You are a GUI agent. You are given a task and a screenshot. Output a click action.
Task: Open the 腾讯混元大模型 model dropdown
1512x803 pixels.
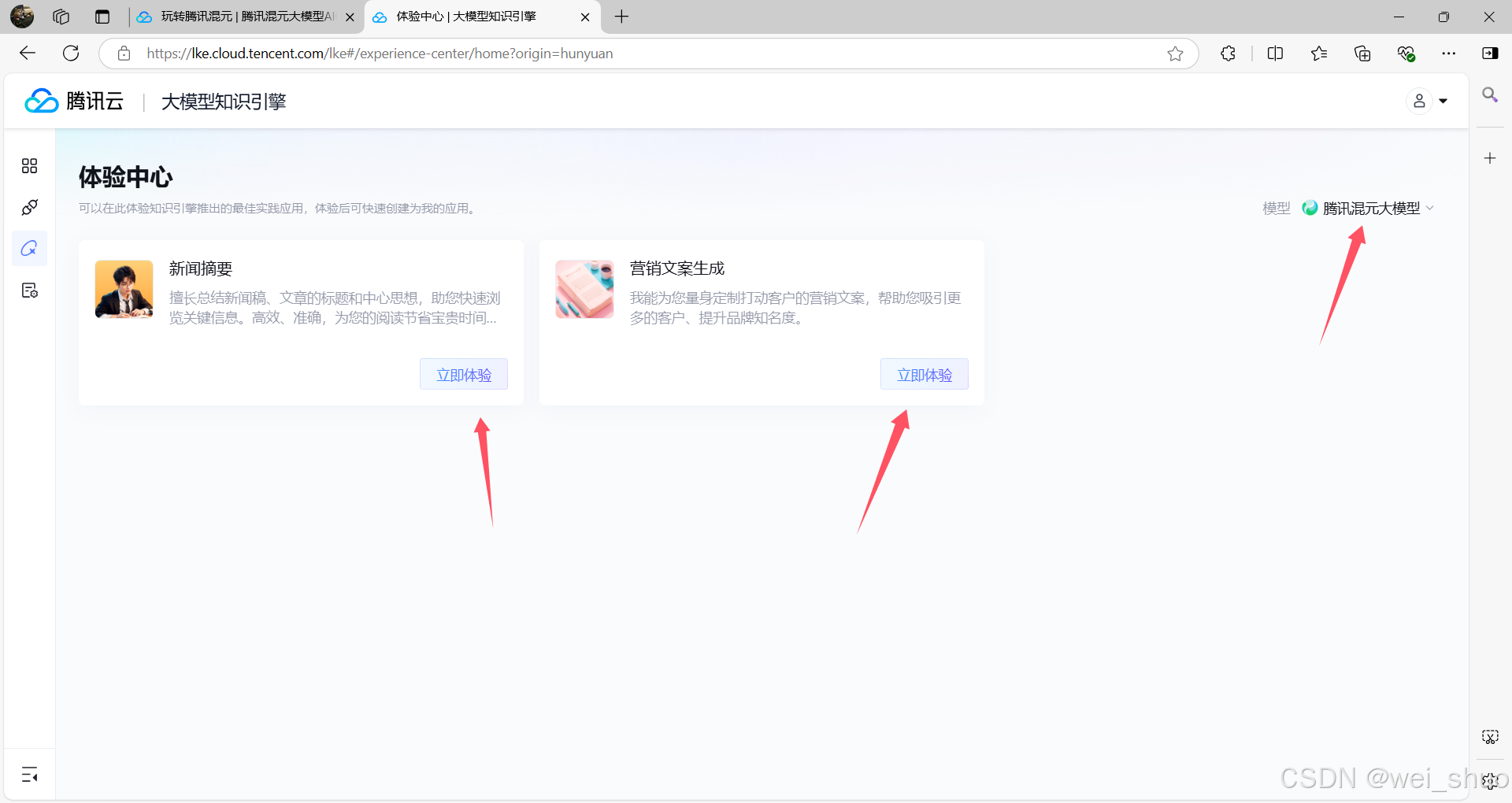[1369, 208]
